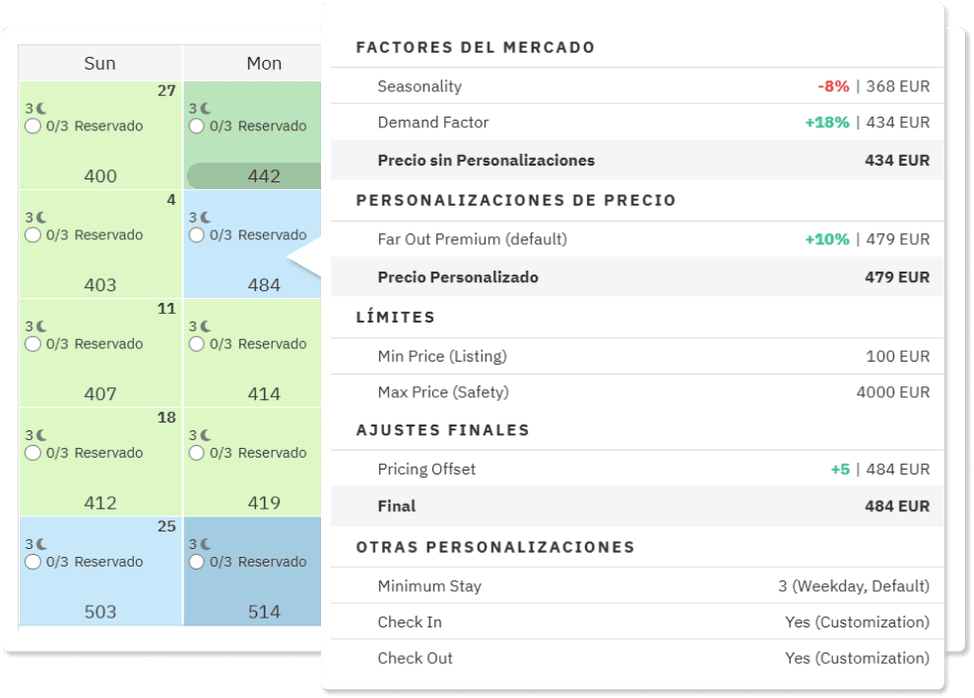
Task: Click the moon icon in Sunday 18 cell
Action: tap(42, 436)
